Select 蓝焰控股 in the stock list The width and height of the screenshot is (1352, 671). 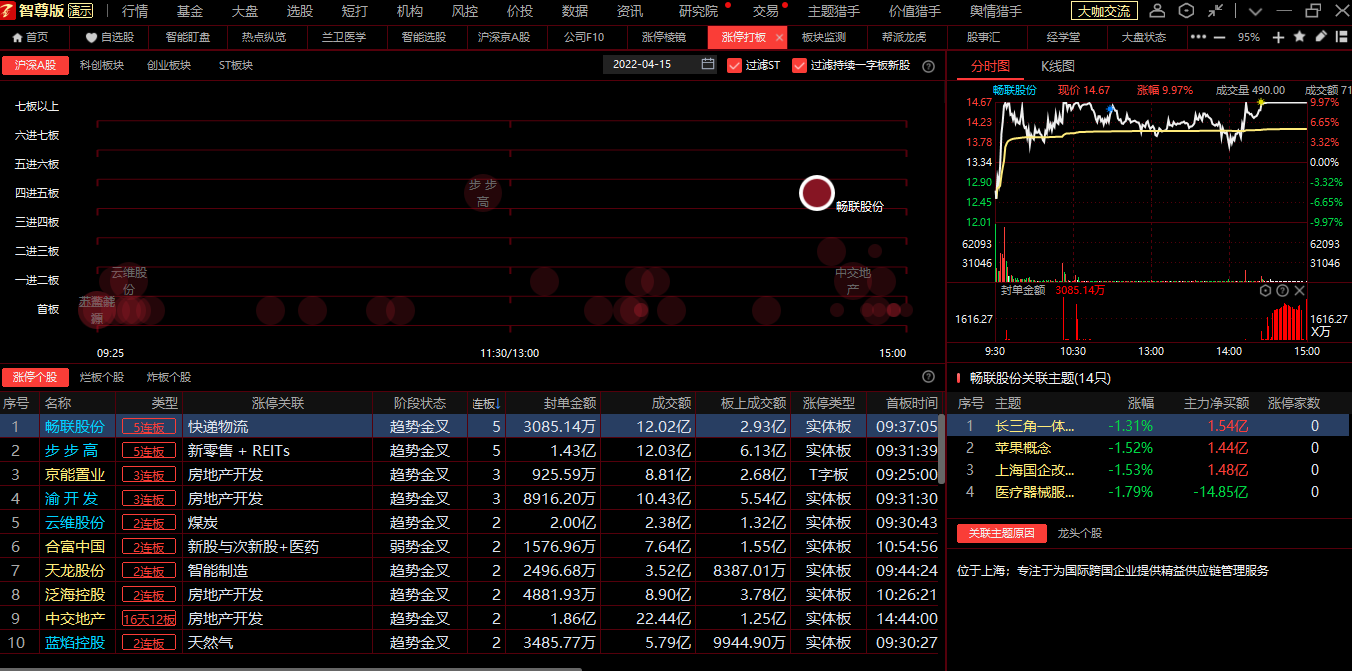(x=75, y=642)
